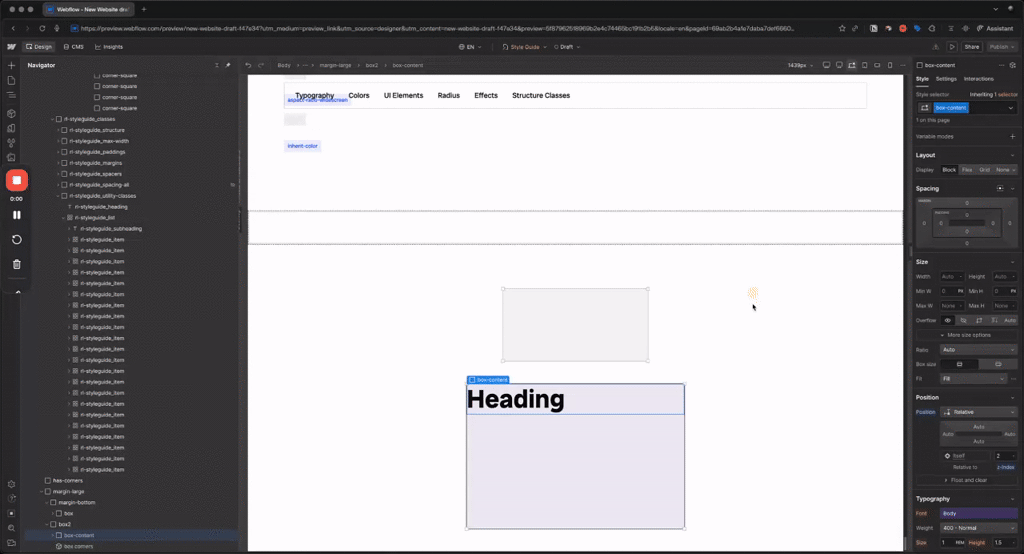Open the Components cube icon
Viewport: 1024px width, 554px height.
click(11, 113)
